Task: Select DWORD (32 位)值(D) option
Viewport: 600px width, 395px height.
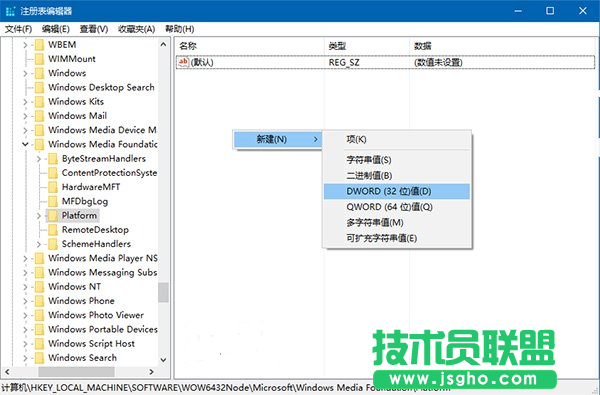Action: point(397,191)
